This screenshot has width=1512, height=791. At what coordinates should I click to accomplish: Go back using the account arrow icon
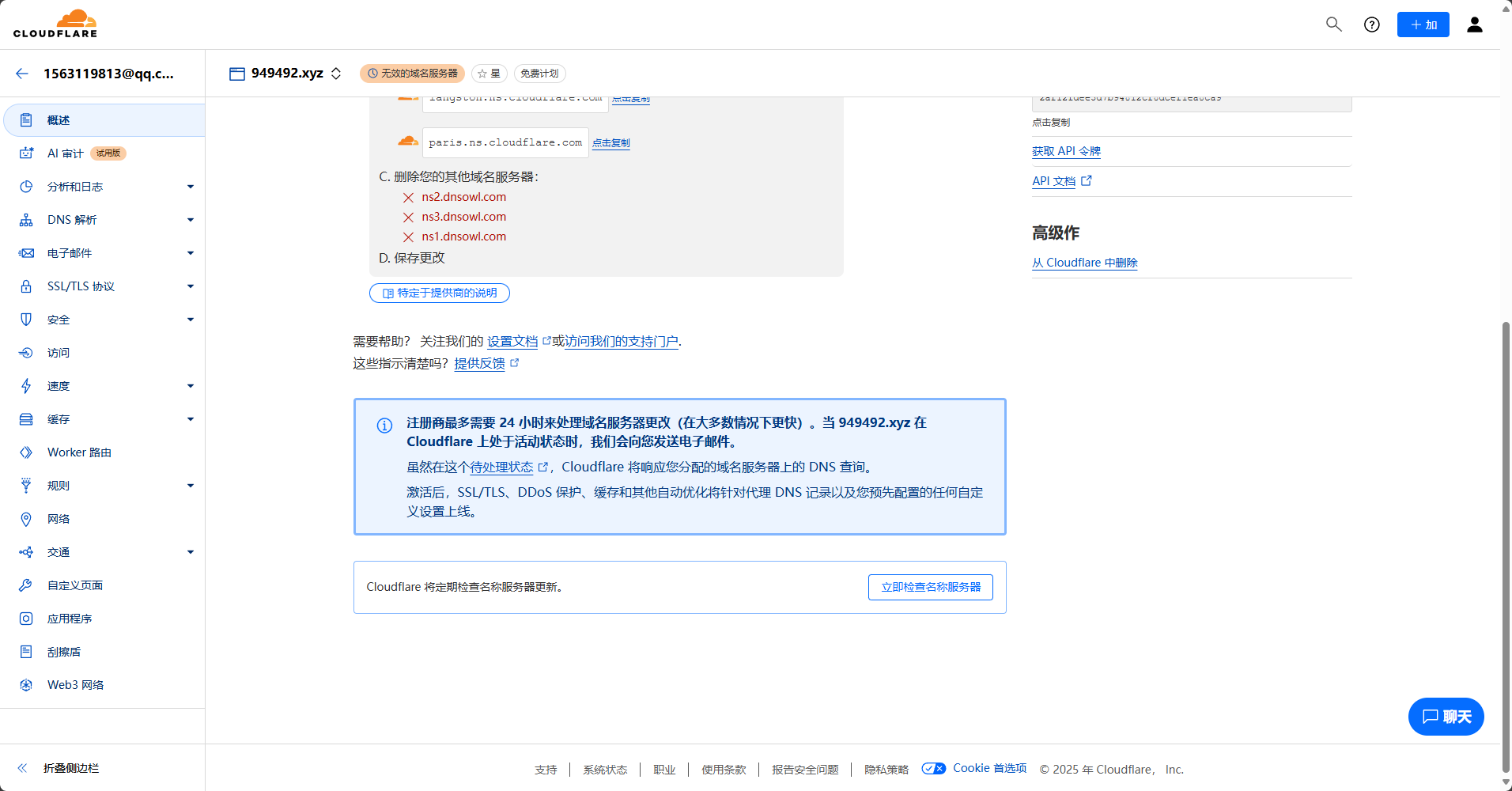pos(22,74)
